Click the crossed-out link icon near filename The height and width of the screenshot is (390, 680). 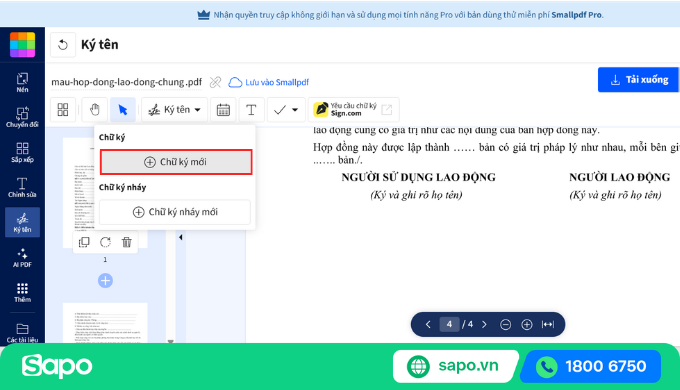click(215, 82)
